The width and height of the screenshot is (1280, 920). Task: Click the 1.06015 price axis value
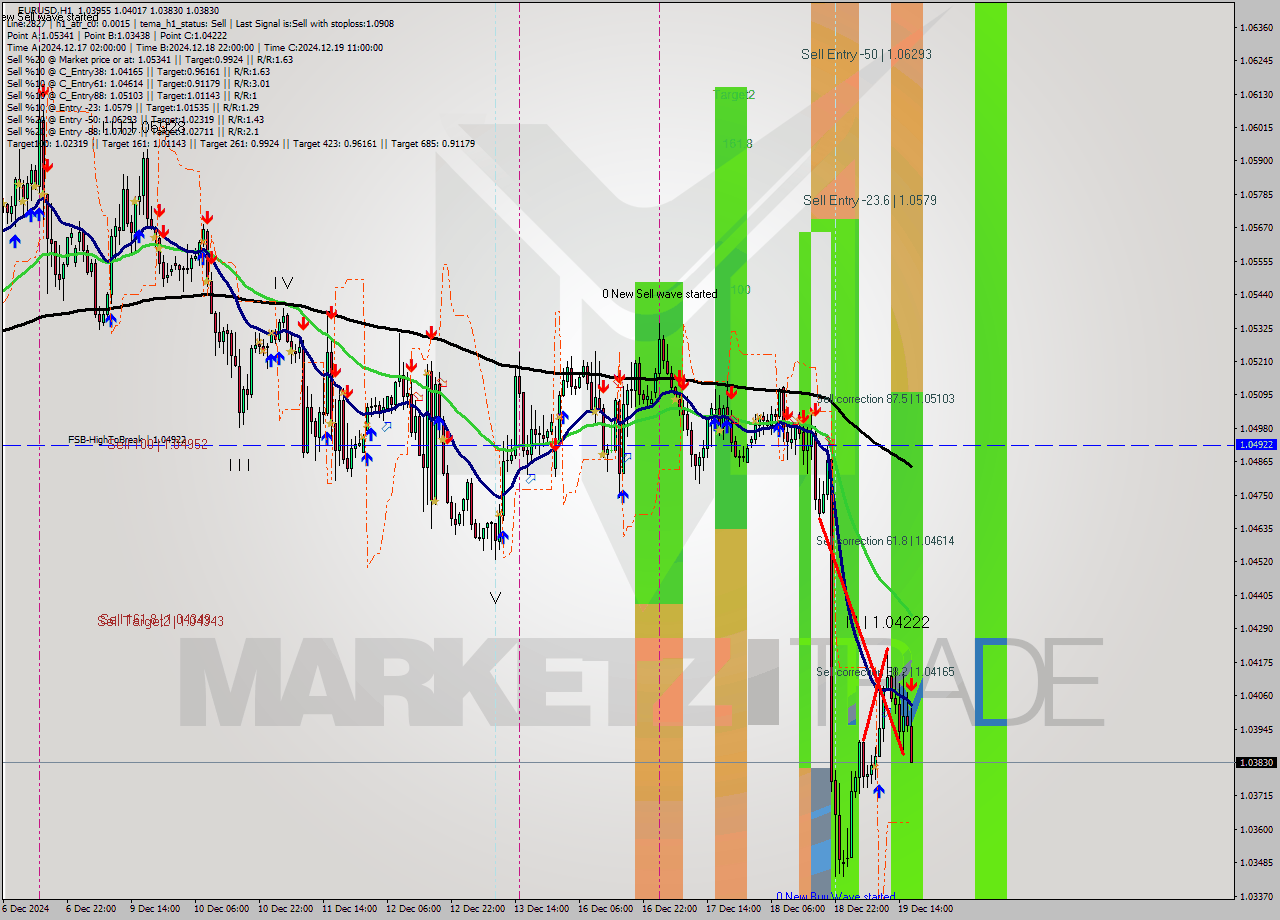point(1256,127)
